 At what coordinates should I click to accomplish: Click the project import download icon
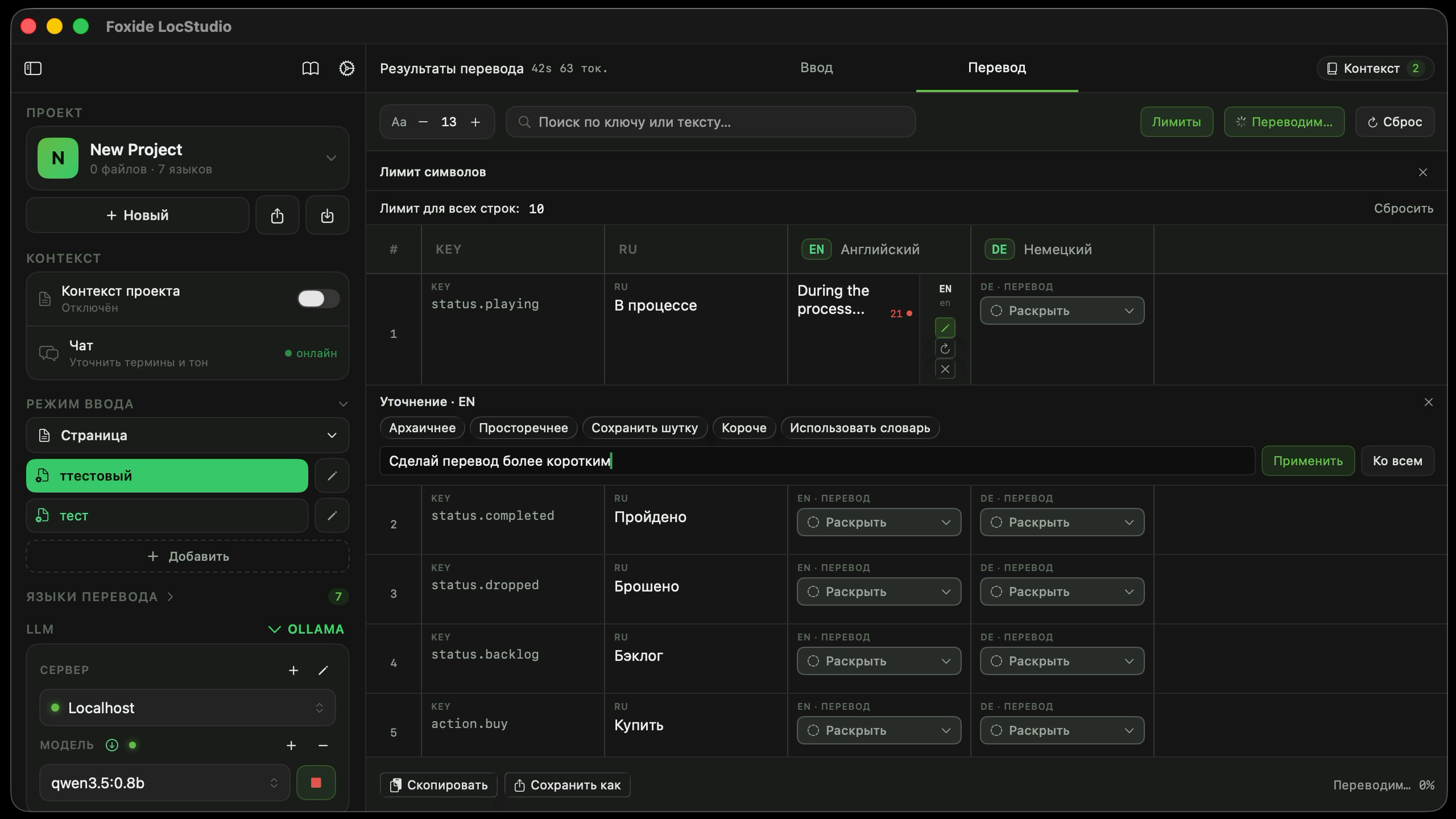point(327,216)
